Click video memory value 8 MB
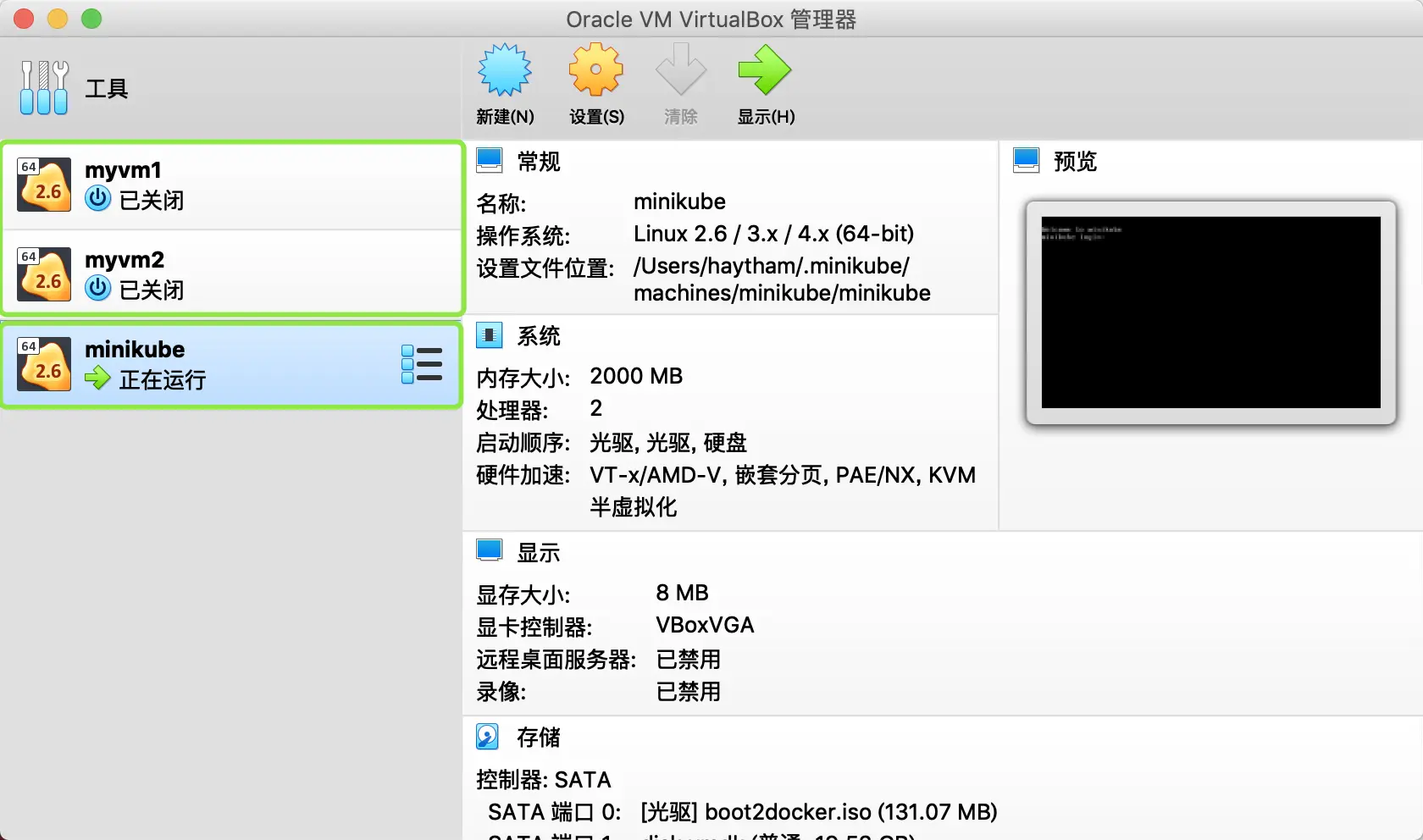This screenshot has height=840, width=1423. tap(682, 593)
